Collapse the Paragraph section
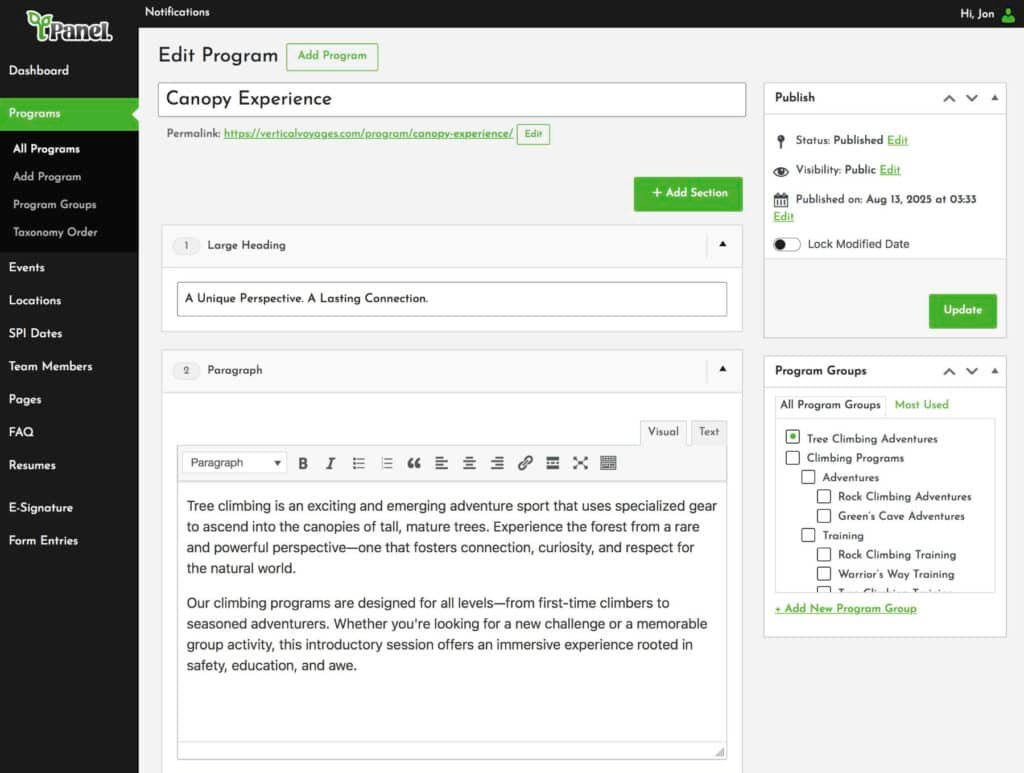1024x773 pixels. point(723,369)
